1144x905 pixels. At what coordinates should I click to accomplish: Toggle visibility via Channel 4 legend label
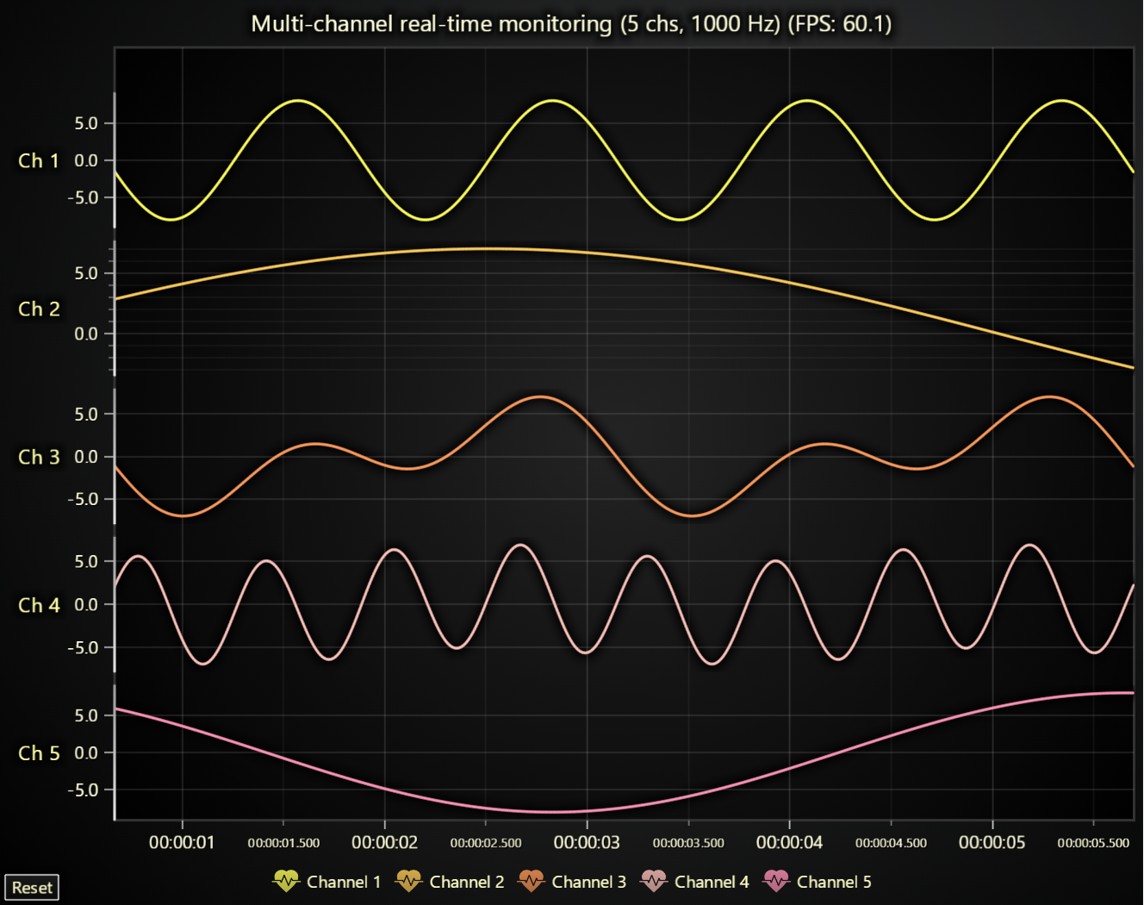711,882
